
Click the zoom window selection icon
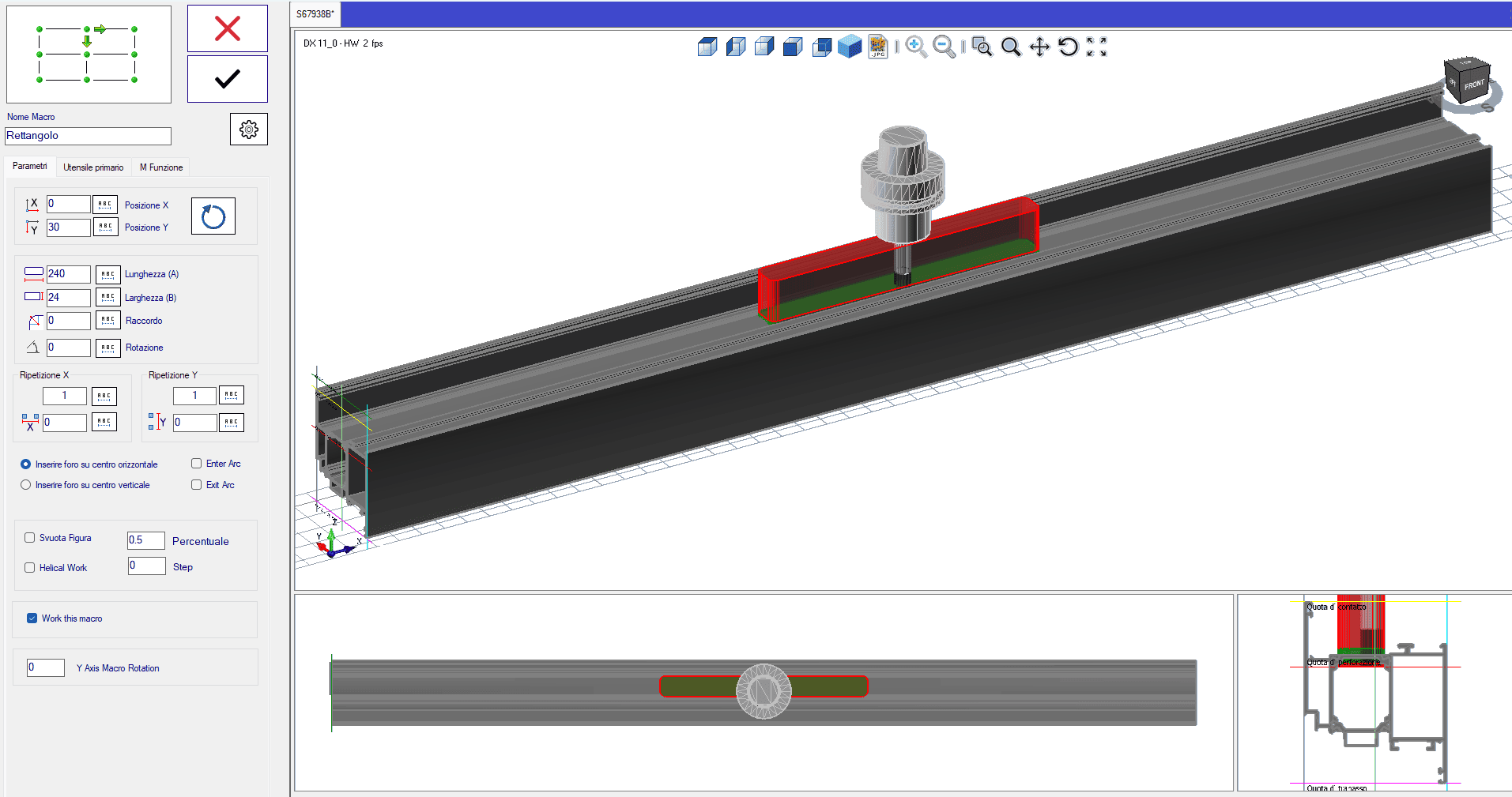coord(982,47)
